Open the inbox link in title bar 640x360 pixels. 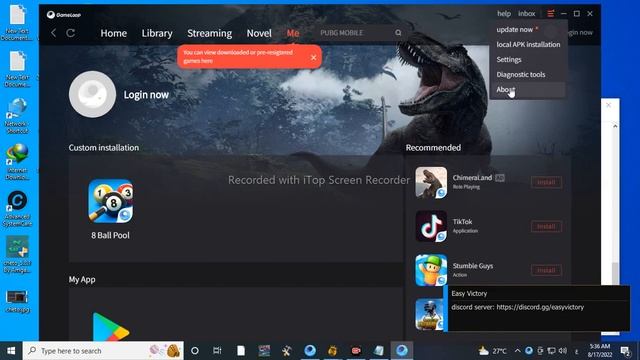coord(527,13)
